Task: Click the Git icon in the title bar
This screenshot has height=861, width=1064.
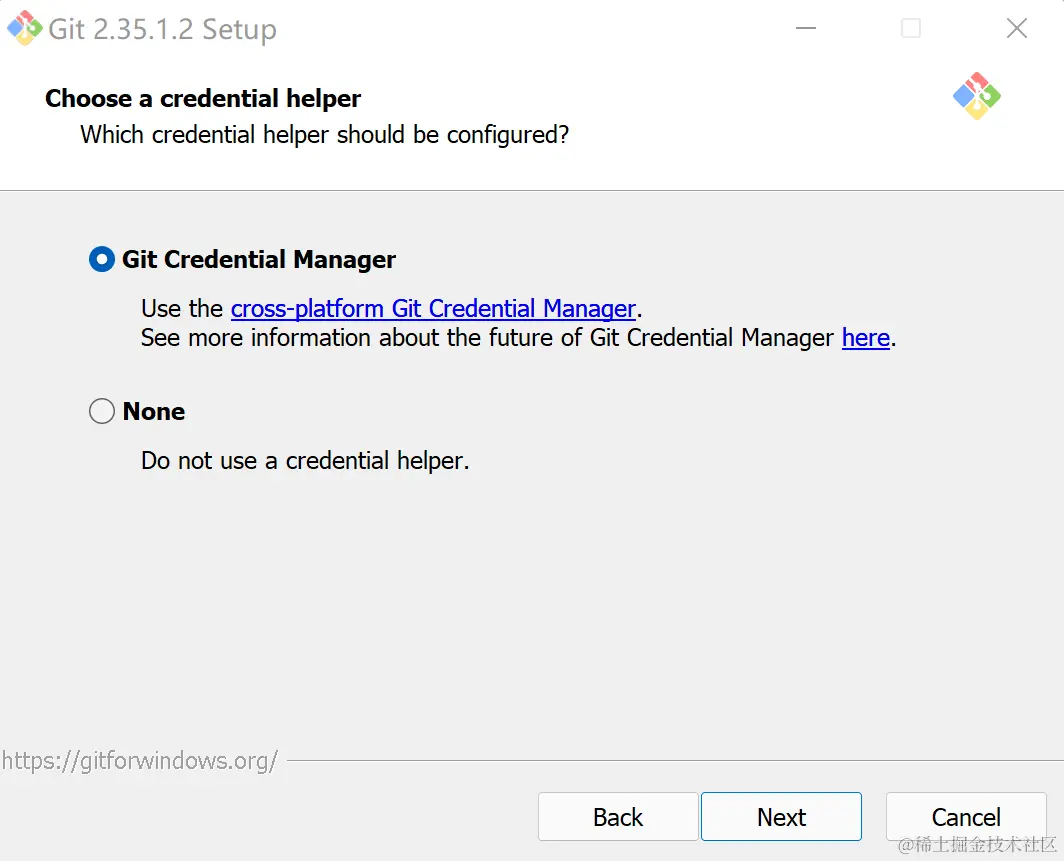Action: click(x=24, y=28)
